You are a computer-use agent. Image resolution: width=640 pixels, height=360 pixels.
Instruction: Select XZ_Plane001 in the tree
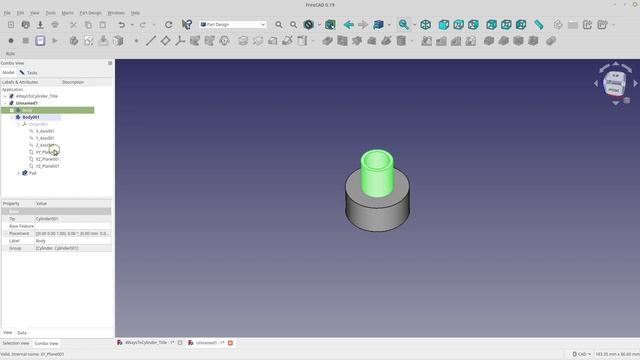pyautogui.click(x=47, y=159)
